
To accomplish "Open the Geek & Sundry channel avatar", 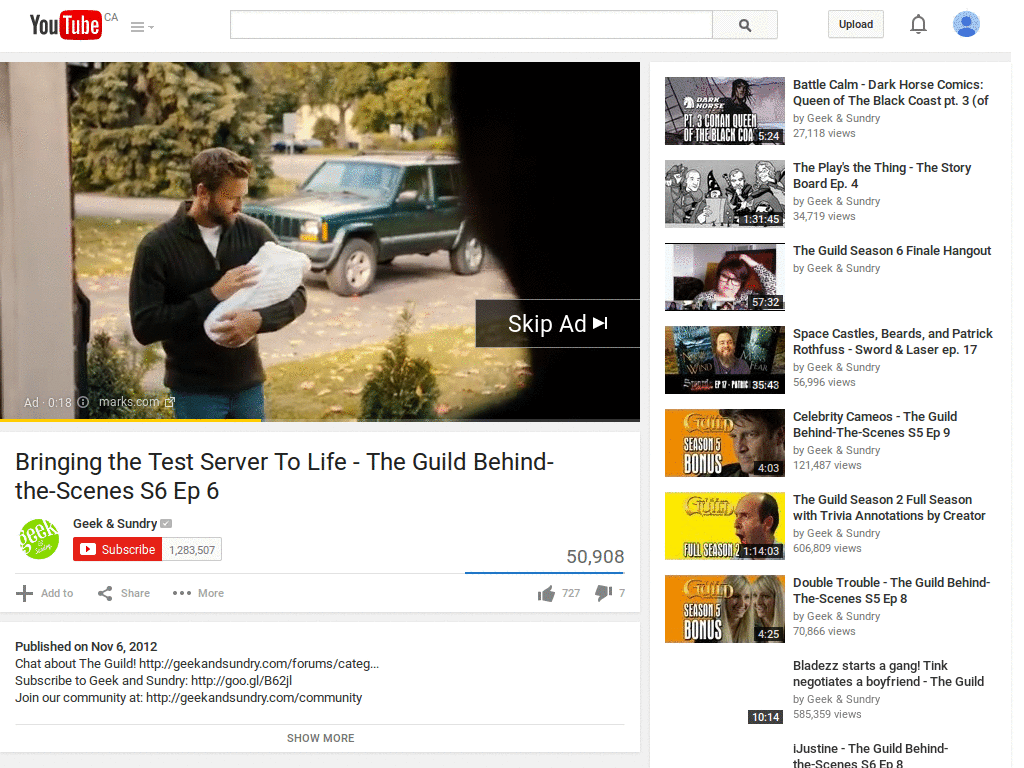I will tap(39, 539).
